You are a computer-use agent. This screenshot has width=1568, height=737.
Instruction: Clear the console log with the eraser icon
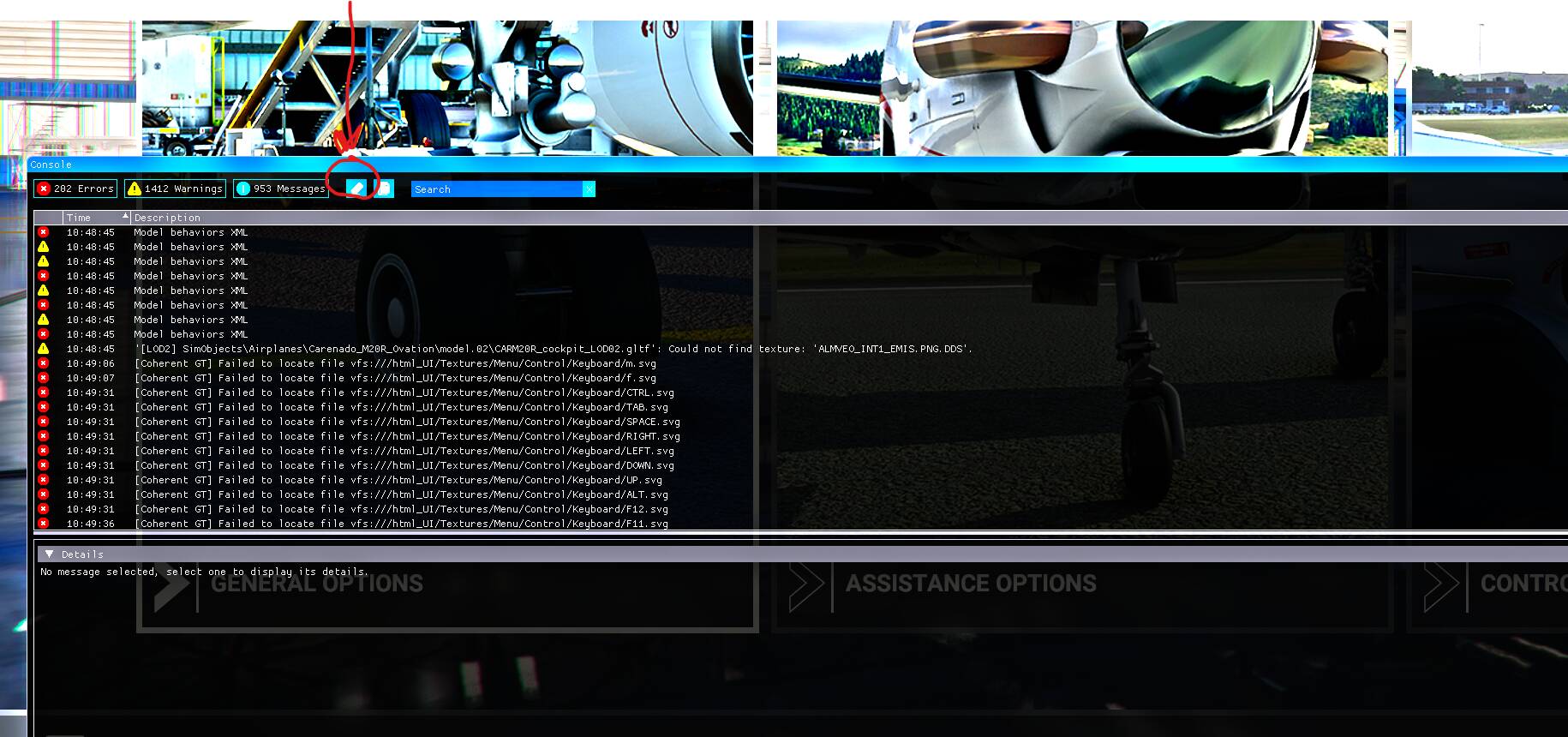tap(356, 189)
